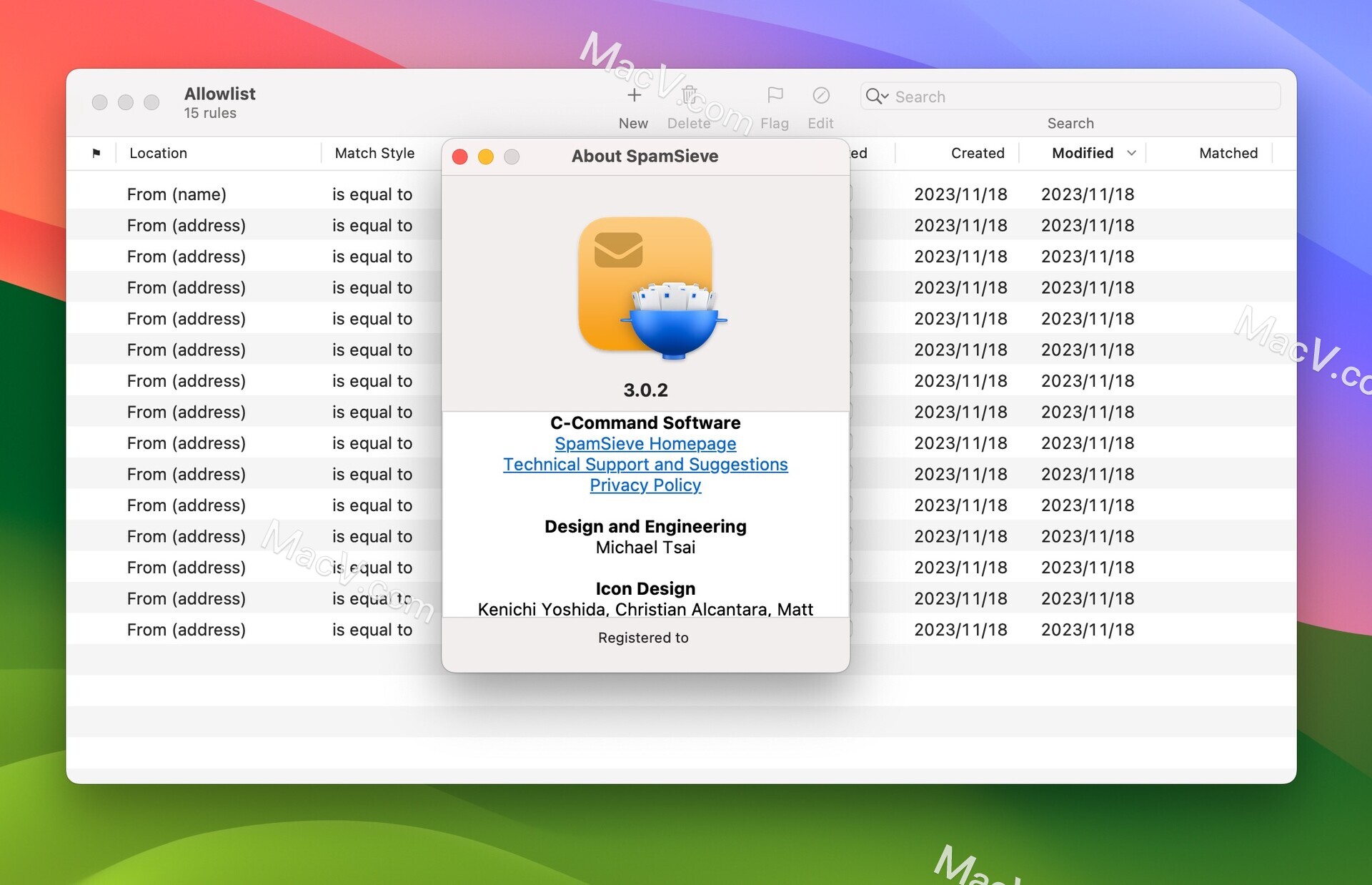Minimize the About SpamSieve window

coord(486,157)
